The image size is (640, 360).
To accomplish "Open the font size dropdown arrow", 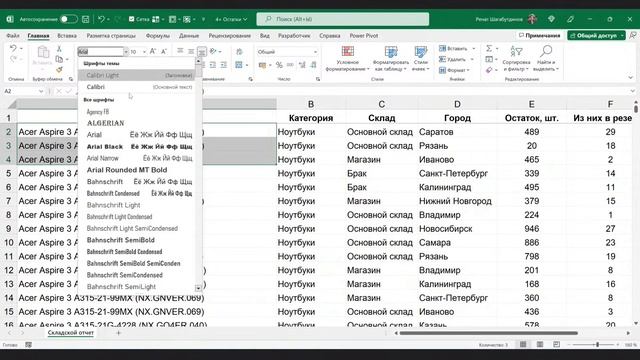I will pos(144,52).
